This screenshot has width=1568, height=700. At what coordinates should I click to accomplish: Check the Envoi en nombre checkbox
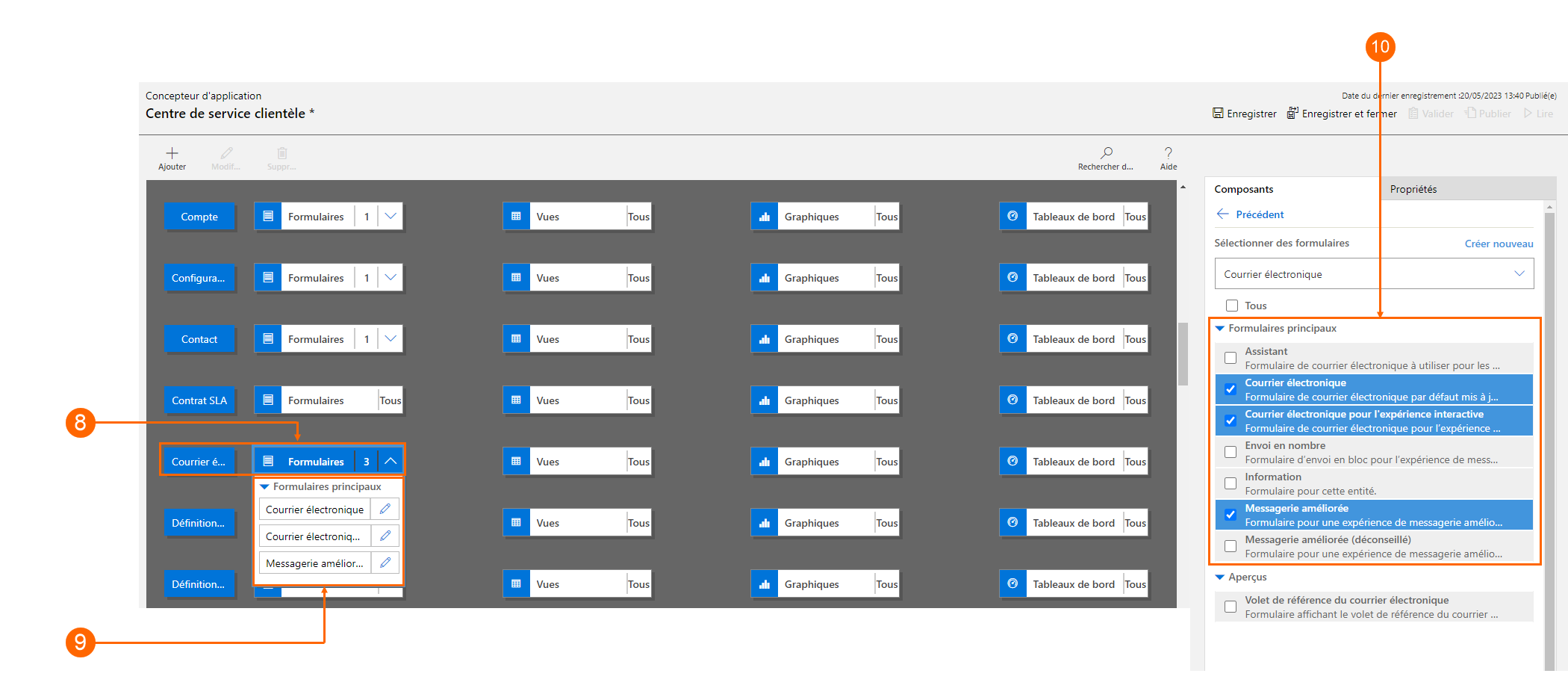tap(1231, 452)
